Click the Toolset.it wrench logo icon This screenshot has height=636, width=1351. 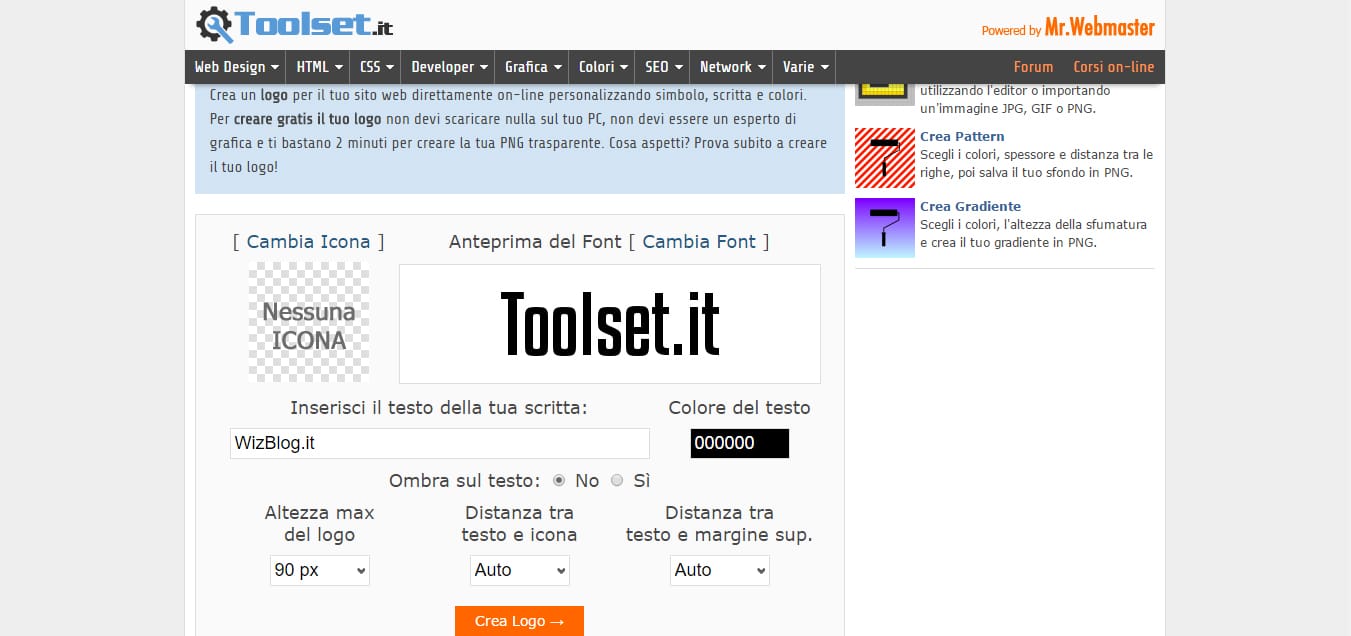click(x=213, y=24)
